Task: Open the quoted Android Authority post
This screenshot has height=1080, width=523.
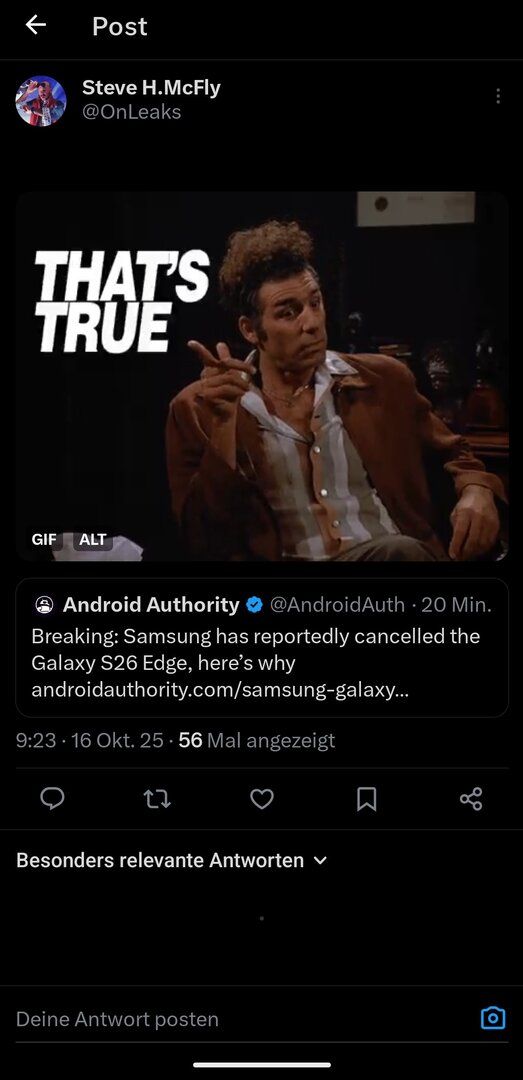Action: point(262,647)
